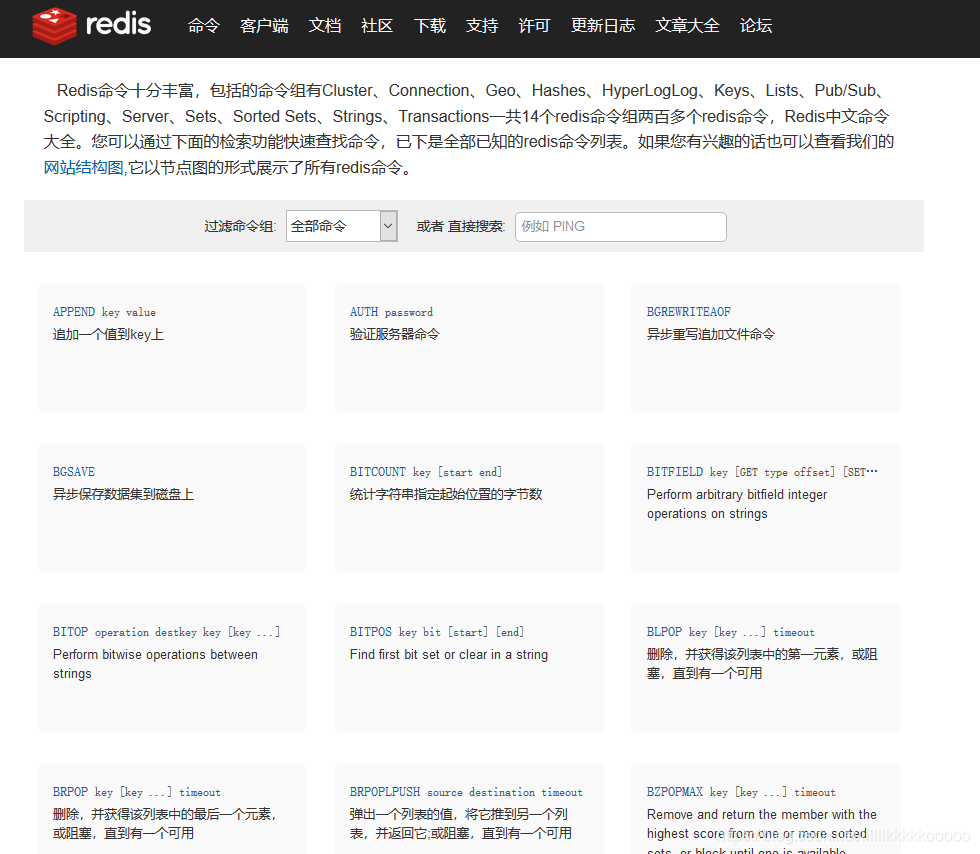
Task: Open the 命令 menu item
Action: pos(204,26)
